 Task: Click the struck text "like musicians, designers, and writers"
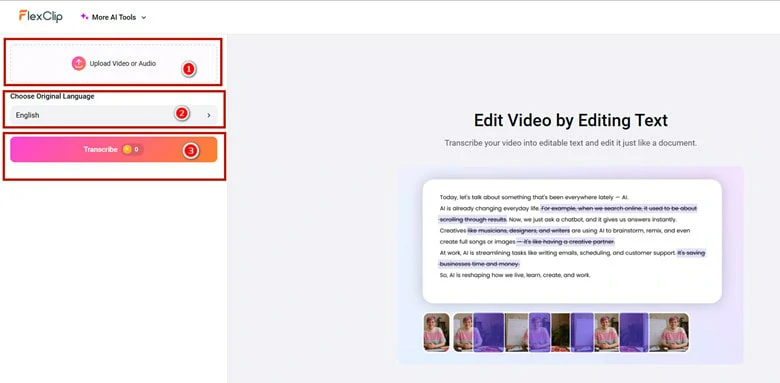(519, 231)
